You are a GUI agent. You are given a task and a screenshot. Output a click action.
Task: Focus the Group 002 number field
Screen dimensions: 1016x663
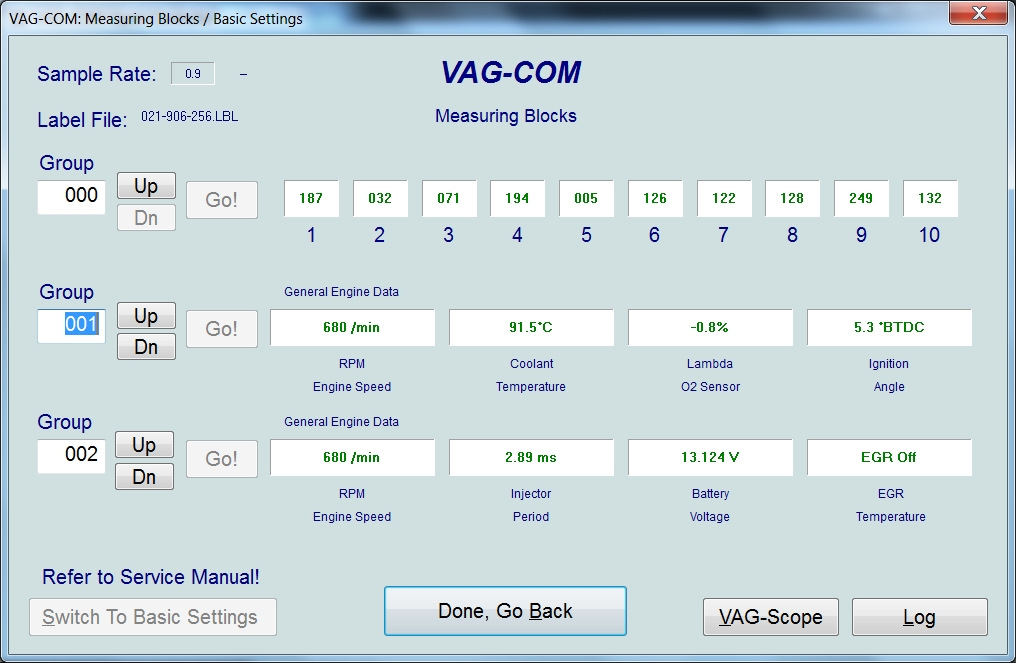point(71,456)
